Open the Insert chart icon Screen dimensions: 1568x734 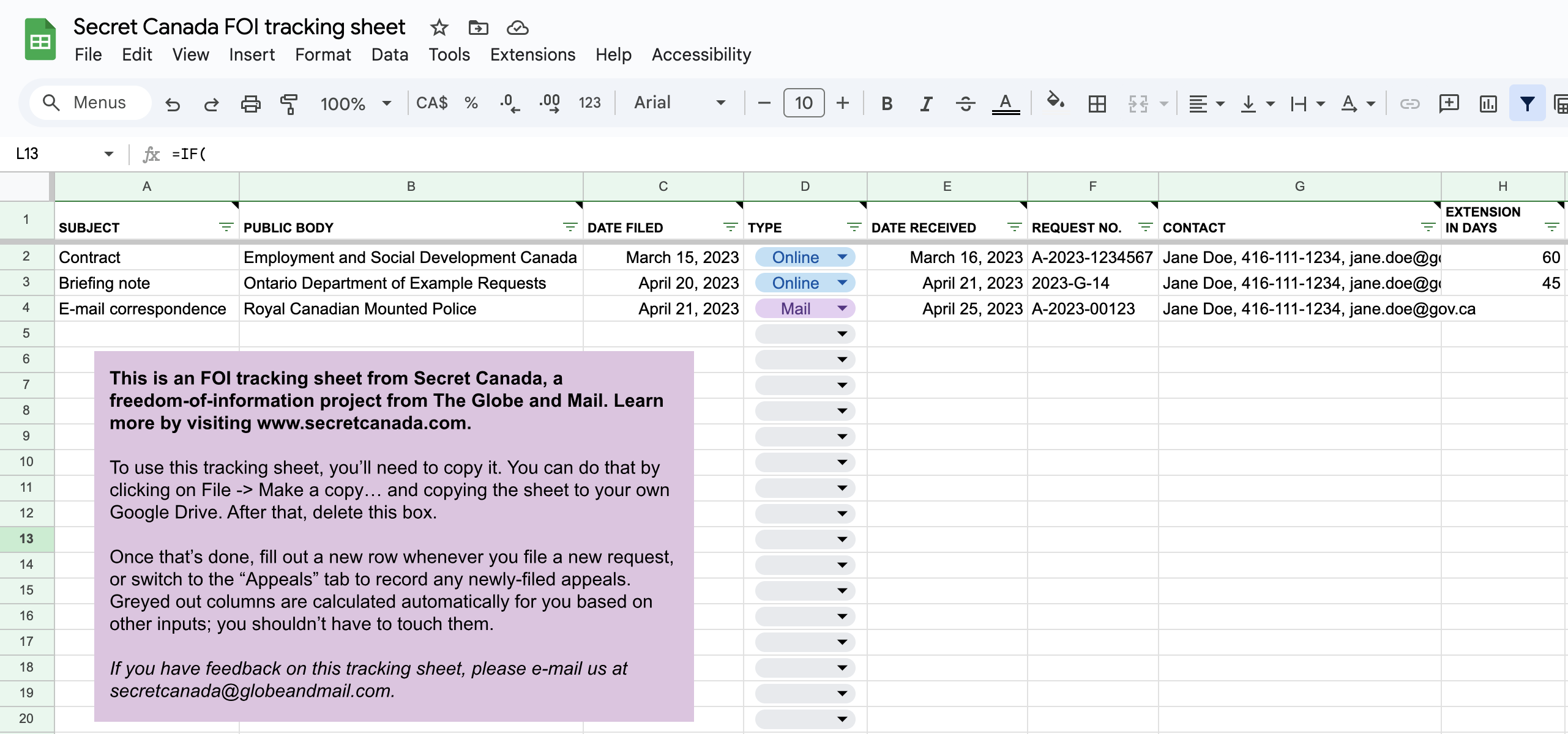click(x=1488, y=104)
